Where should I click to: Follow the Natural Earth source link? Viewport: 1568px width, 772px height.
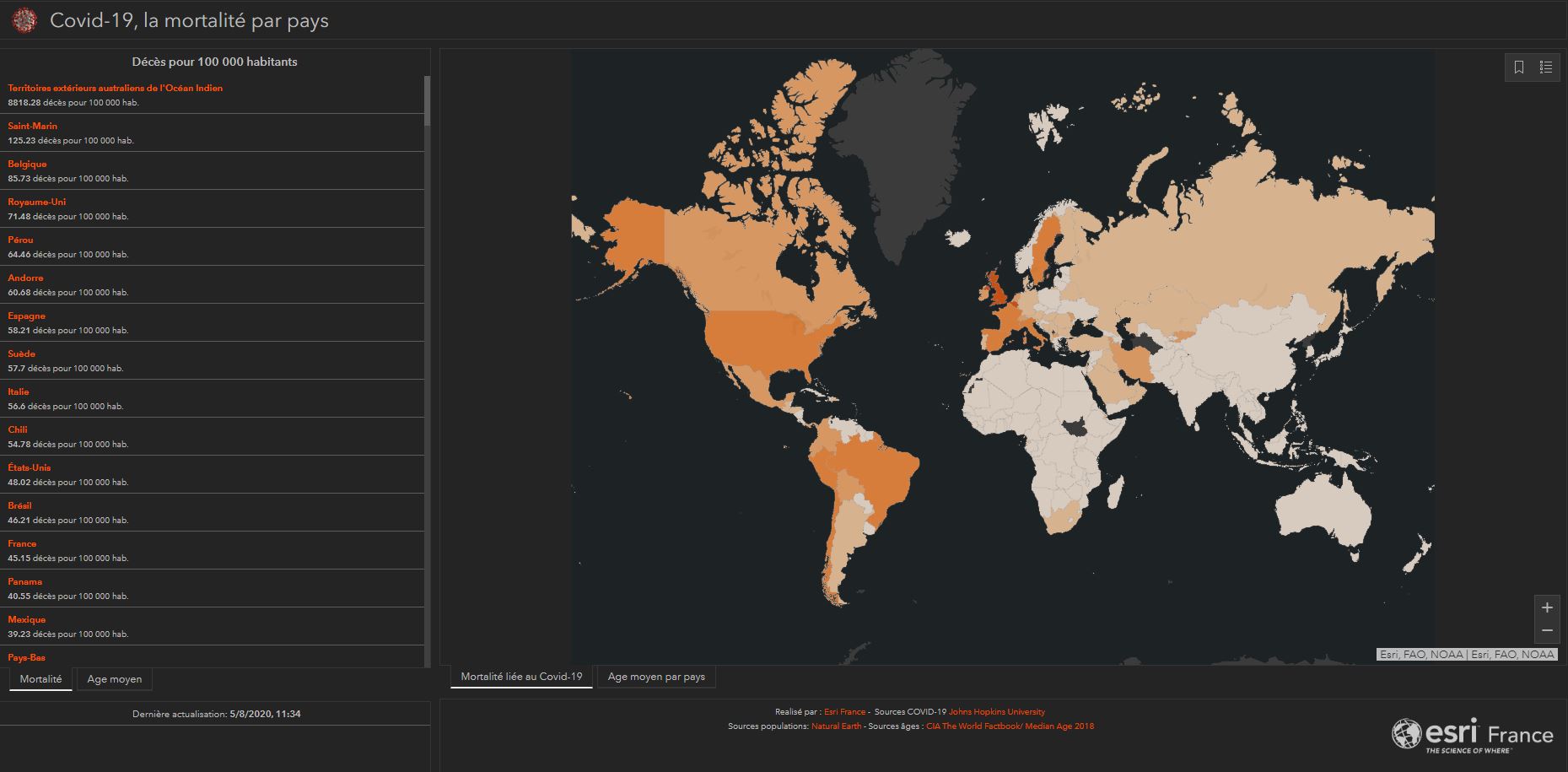pos(836,726)
